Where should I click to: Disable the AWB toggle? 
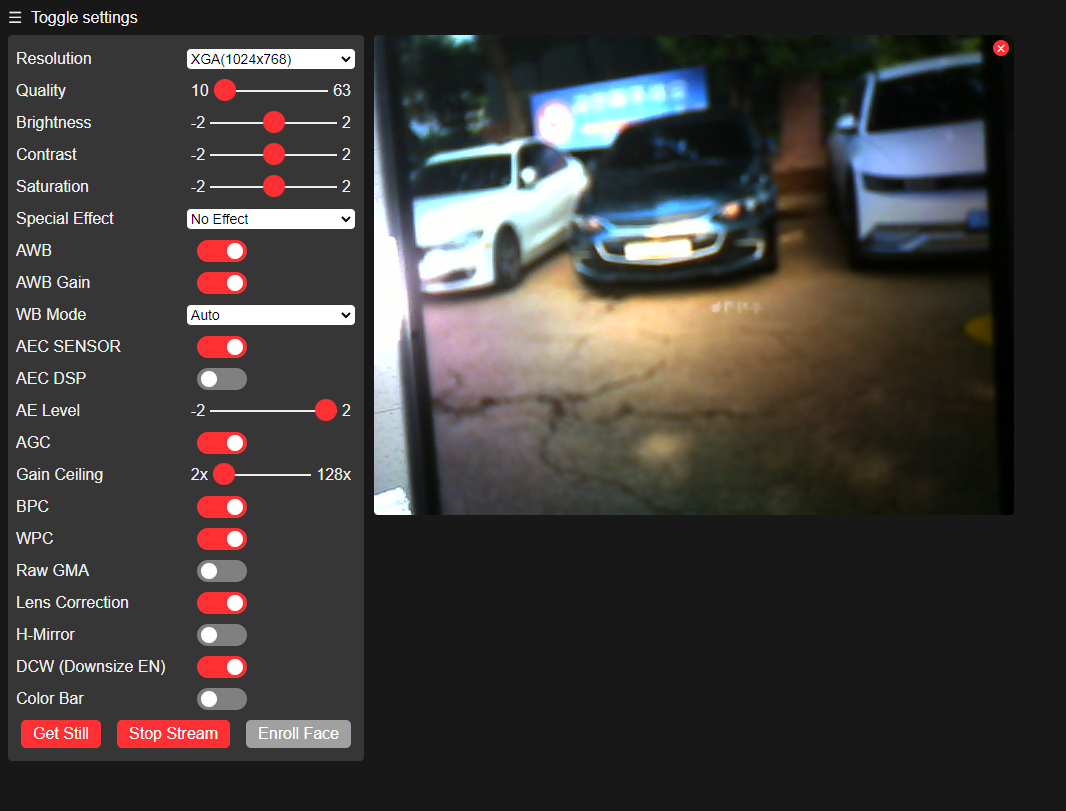(222, 251)
